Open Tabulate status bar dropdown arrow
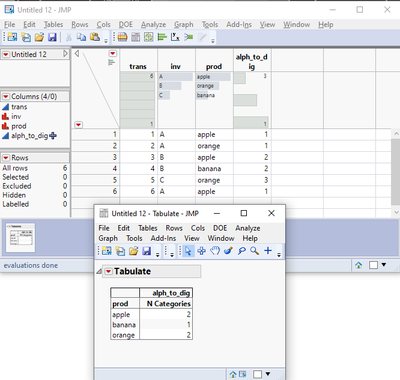The height and width of the screenshot is (380, 400). point(268,374)
